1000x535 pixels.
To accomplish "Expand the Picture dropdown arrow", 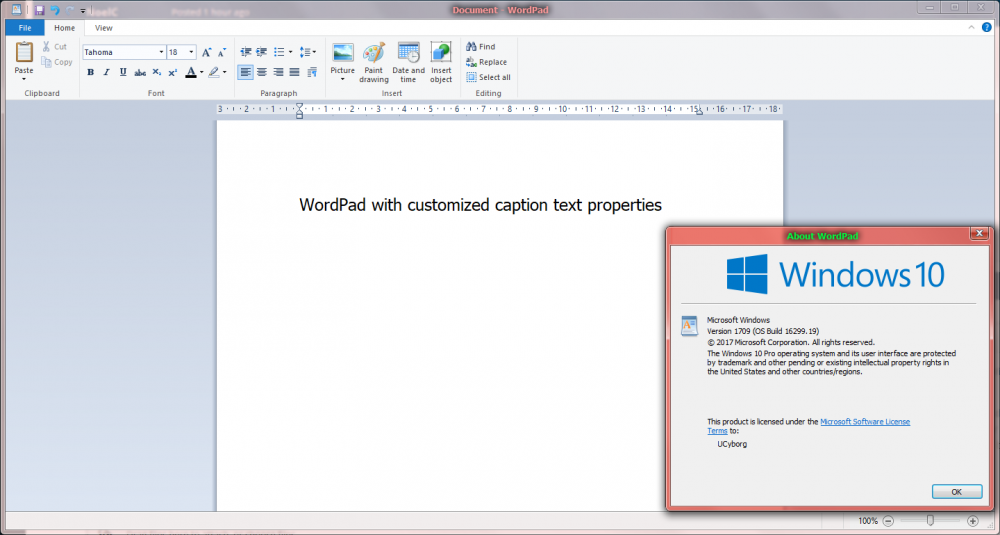I will coord(342,79).
